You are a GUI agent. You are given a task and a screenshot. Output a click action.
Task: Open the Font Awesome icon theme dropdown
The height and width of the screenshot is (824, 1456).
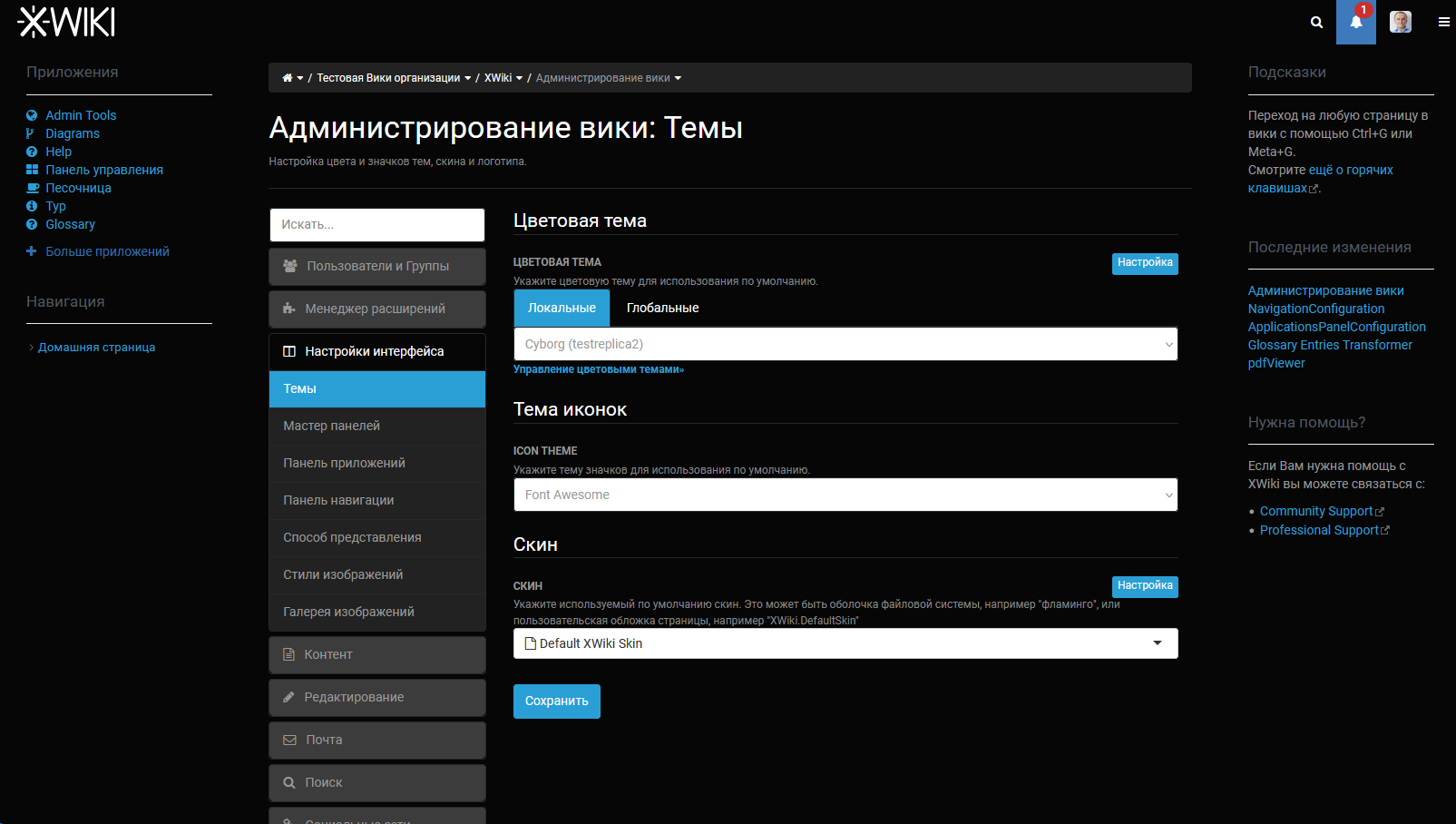click(845, 495)
